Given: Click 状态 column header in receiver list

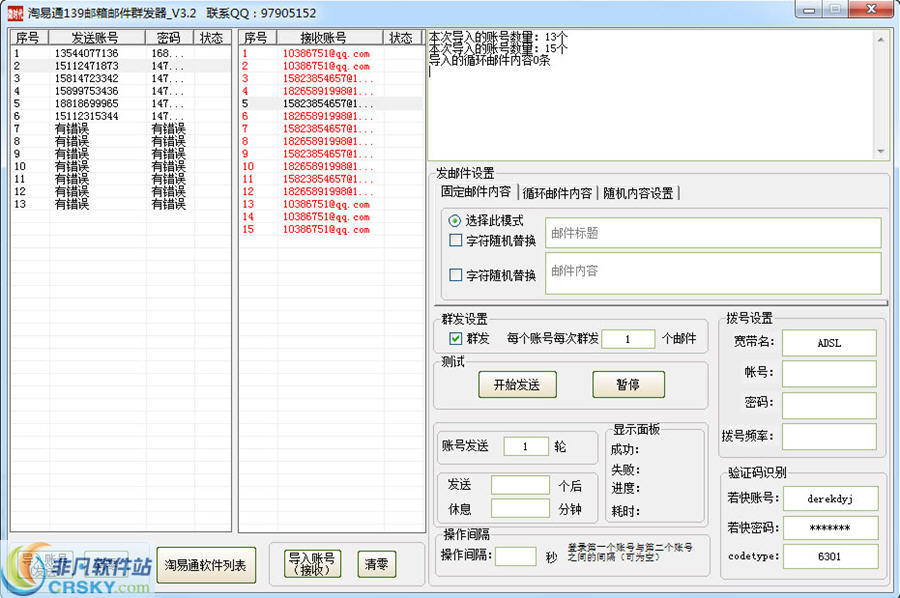Looking at the screenshot, I should pyautogui.click(x=402, y=37).
